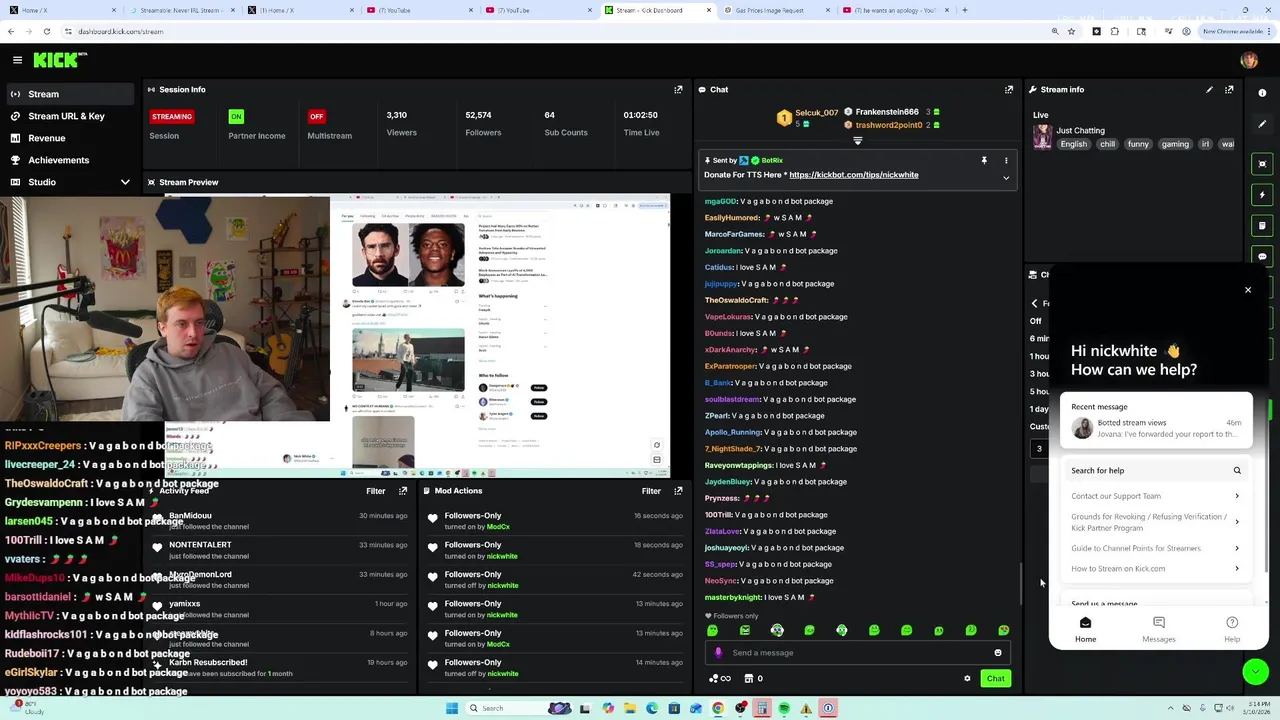1280x720 pixels.
Task: Click the screen capture icon in the right rail
Action: (x=1262, y=164)
